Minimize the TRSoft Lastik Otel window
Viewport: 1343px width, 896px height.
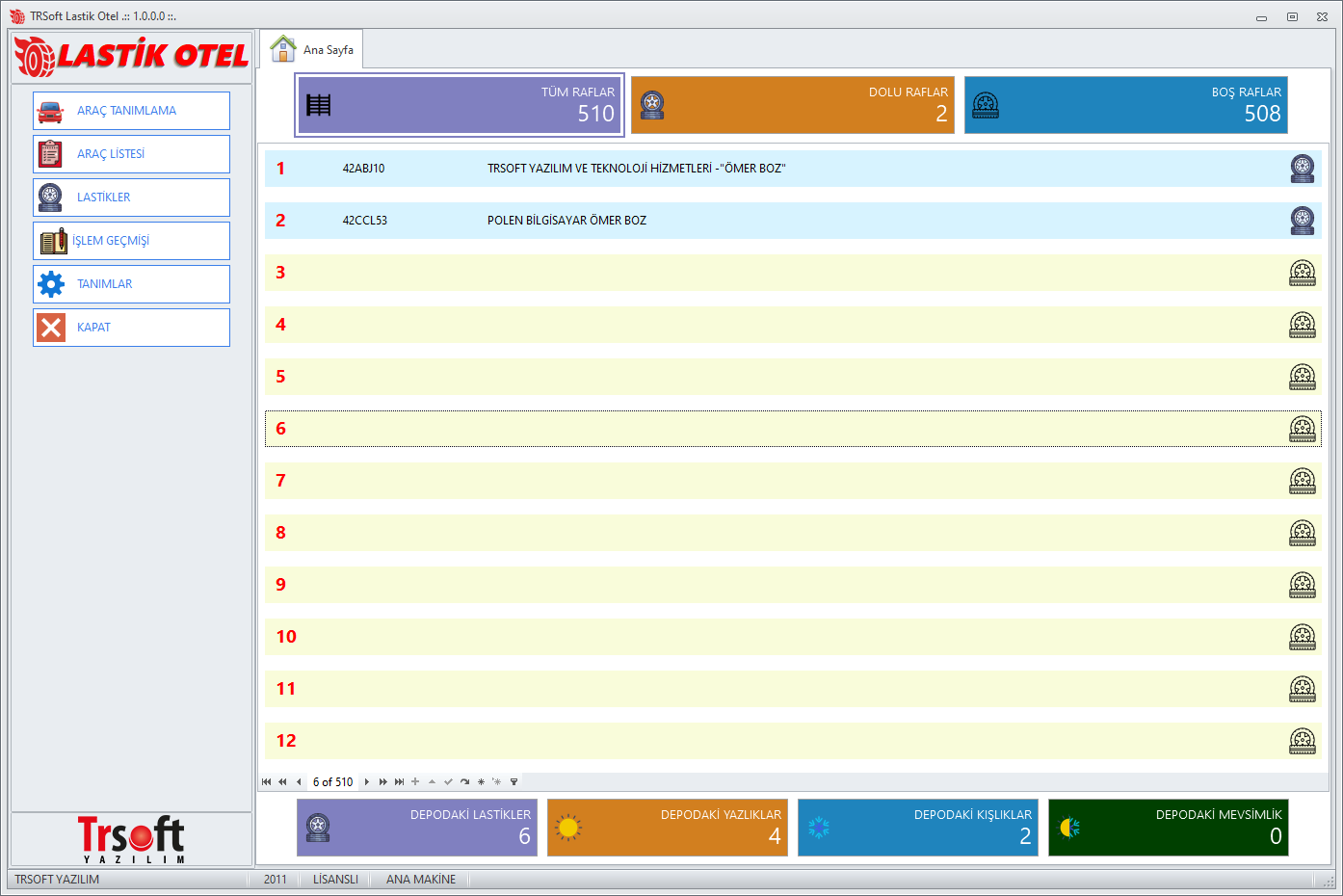1261,16
